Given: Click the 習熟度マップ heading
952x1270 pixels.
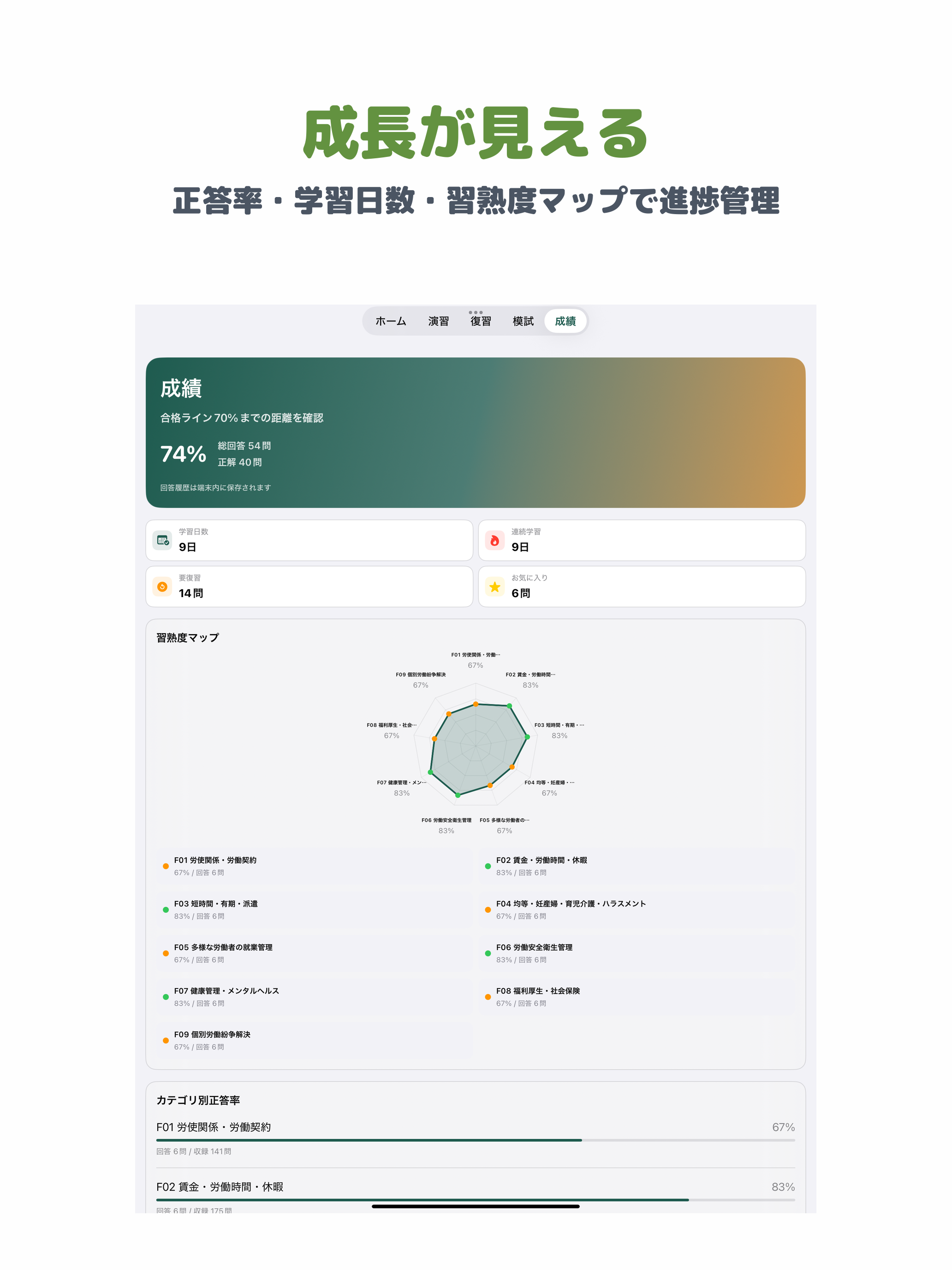Looking at the screenshot, I should tap(188, 637).
